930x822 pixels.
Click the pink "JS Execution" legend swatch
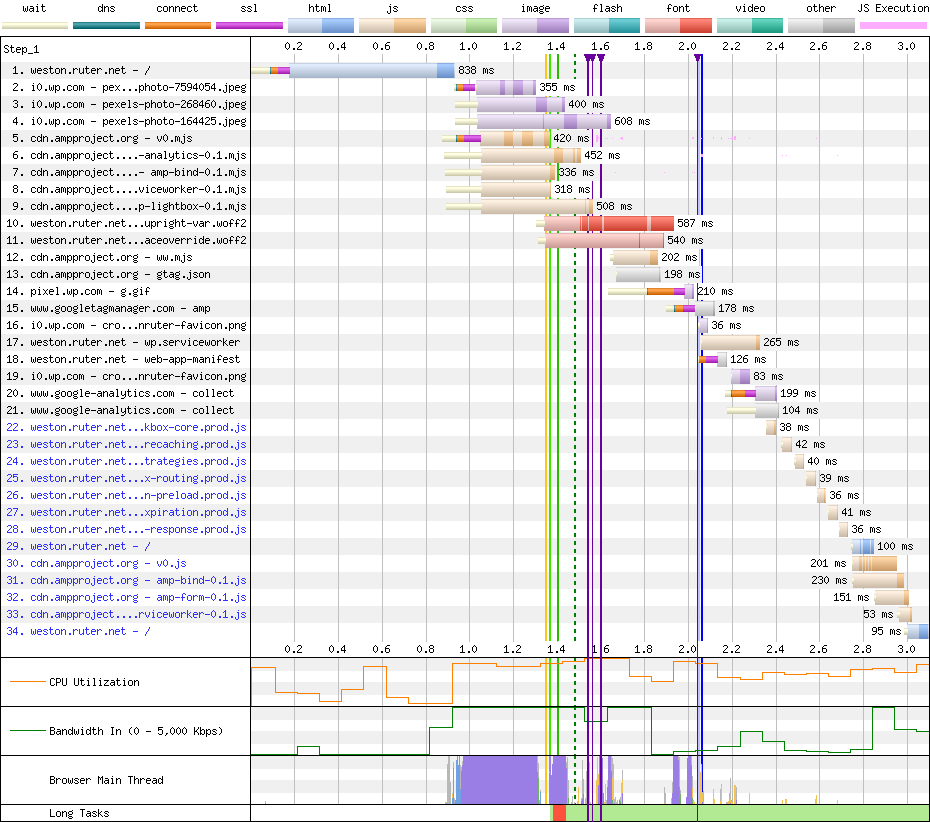(892, 25)
